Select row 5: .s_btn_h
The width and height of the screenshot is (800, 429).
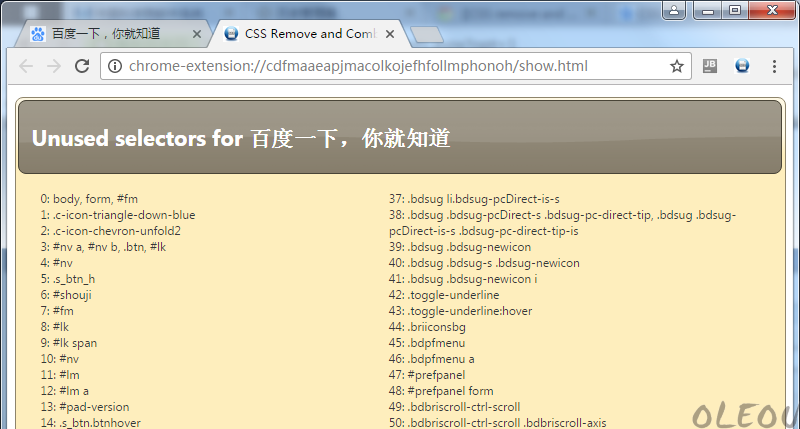(68, 279)
